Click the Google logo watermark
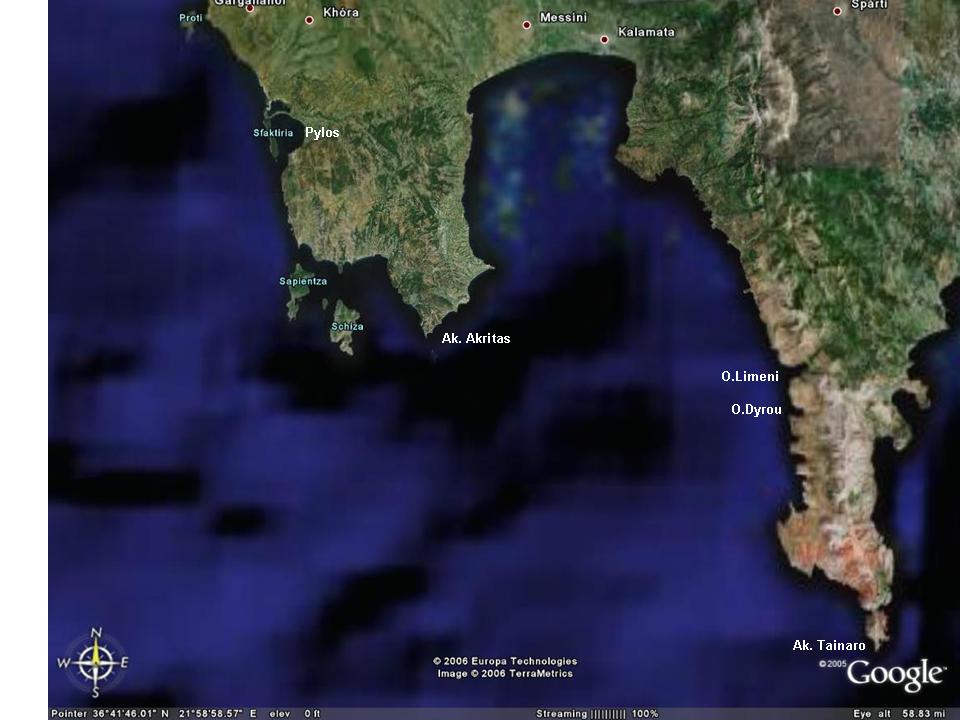 tap(895, 675)
